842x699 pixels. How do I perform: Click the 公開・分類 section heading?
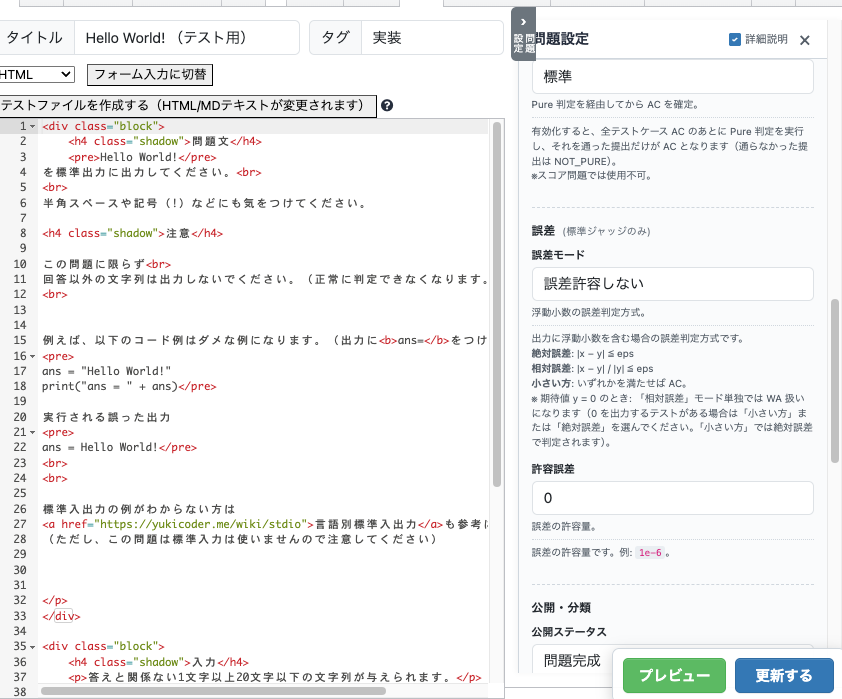561,607
